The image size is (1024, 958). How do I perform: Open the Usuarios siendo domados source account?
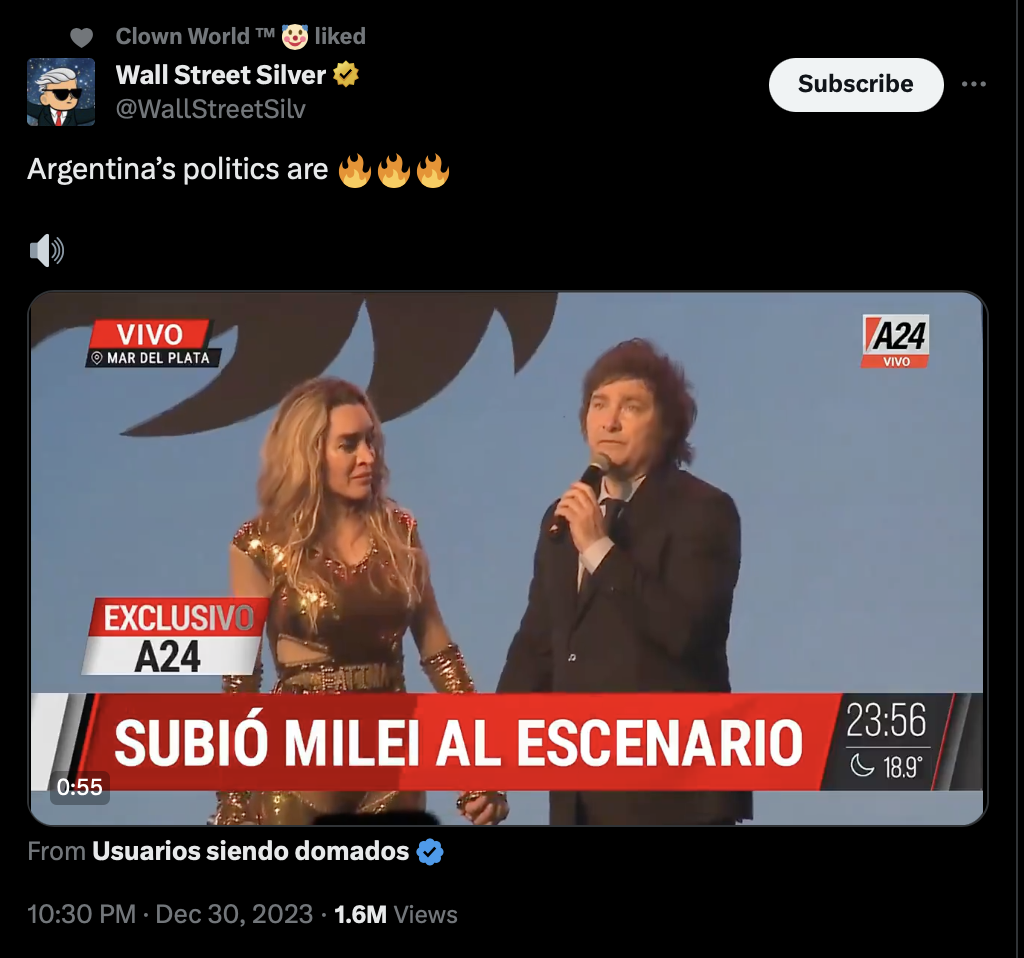(251, 852)
